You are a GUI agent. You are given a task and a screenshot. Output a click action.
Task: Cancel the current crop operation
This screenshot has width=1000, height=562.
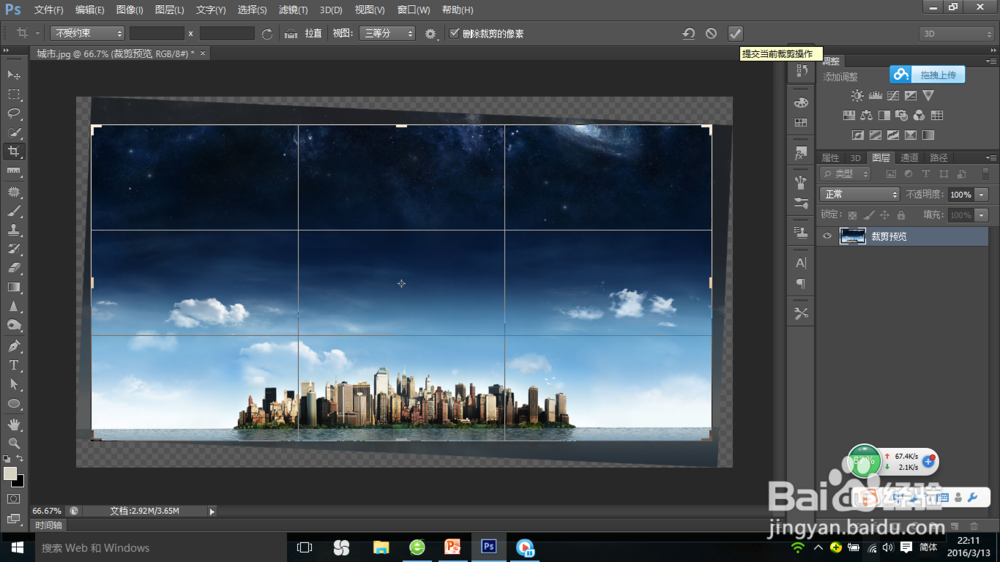711,34
